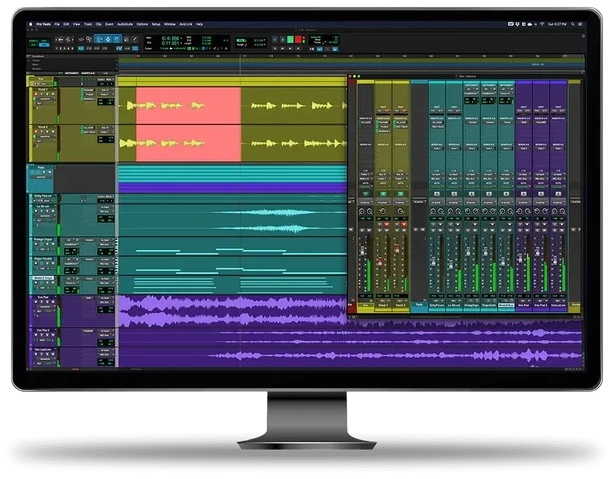
Task: Click the Vocal 2 track name button
Action: pos(43,127)
